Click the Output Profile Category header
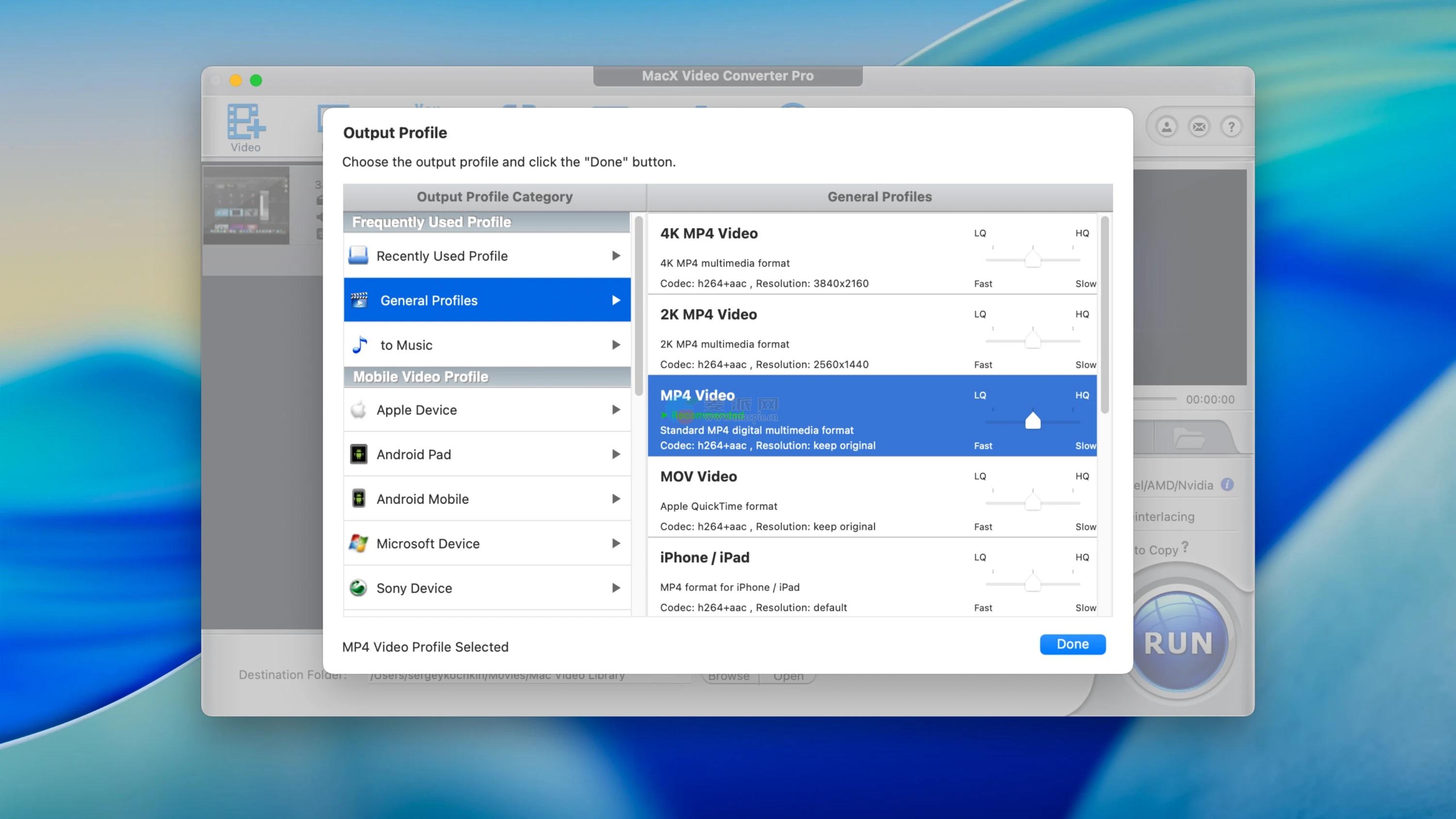The image size is (1456, 819). click(x=495, y=197)
